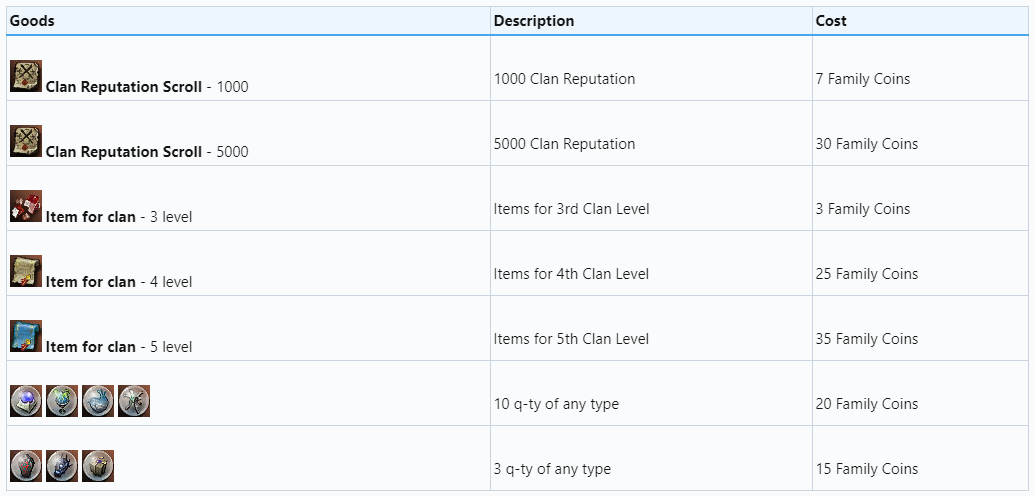Click the Cost column header
This screenshot has height=496, width=1035.
[831, 21]
